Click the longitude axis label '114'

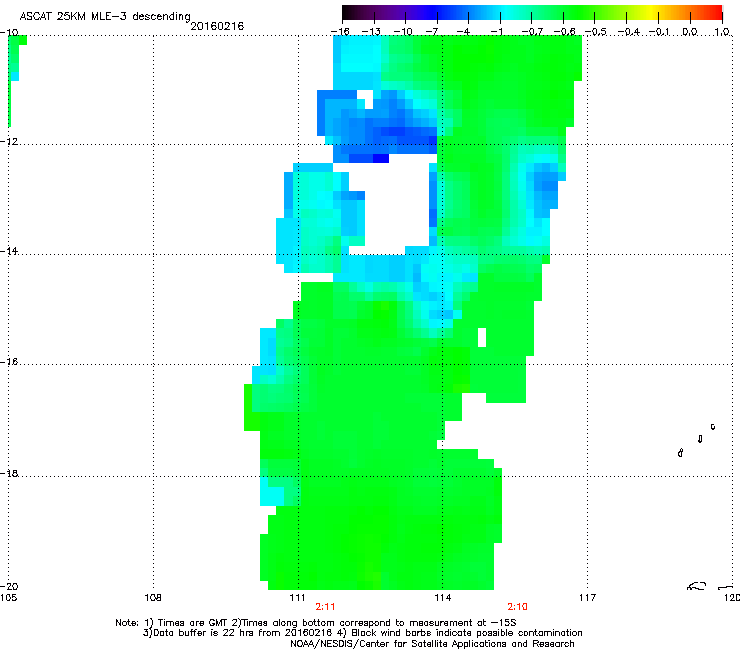442,598
